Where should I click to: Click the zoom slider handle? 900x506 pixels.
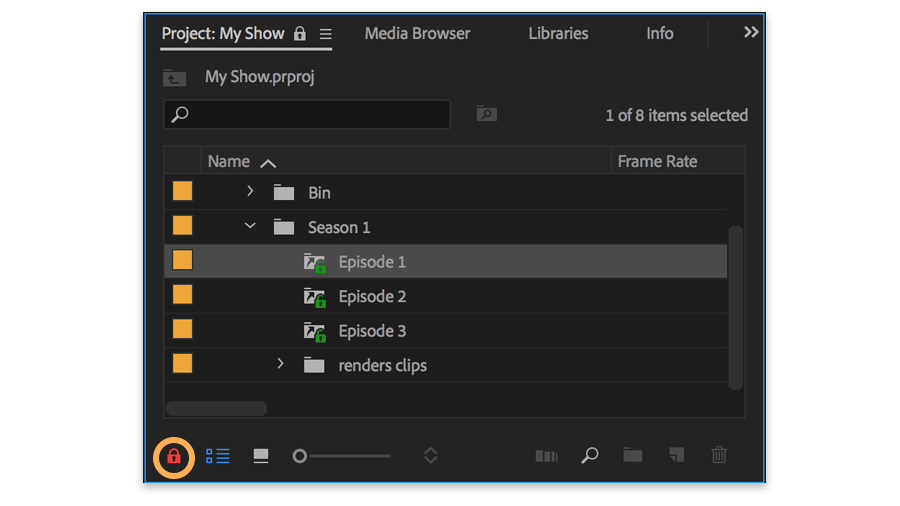point(299,456)
